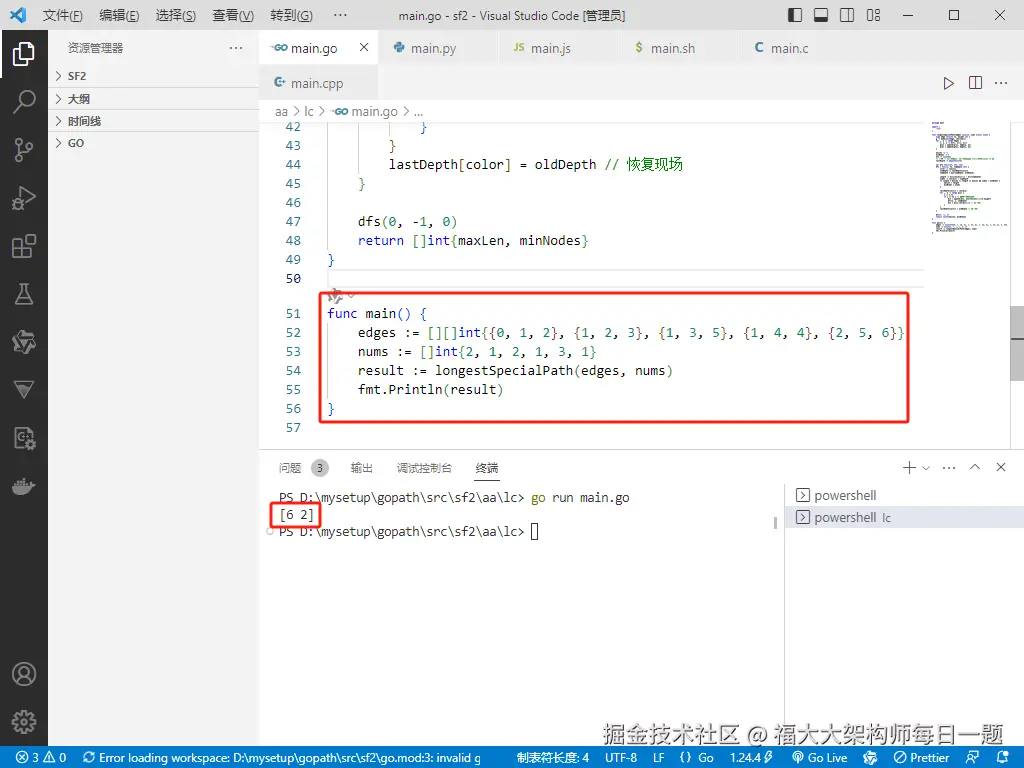The image size is (1024, 768).
Task: Open the Source Control view
Action: point(24,150)
